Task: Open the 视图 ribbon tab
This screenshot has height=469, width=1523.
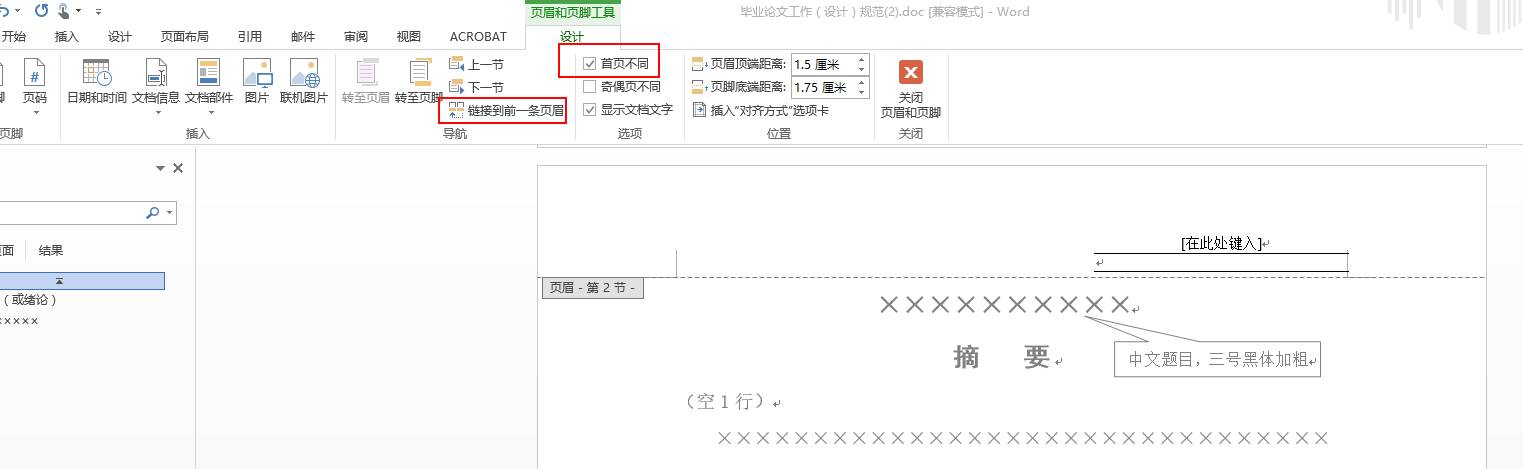Action: click(409, 37)
